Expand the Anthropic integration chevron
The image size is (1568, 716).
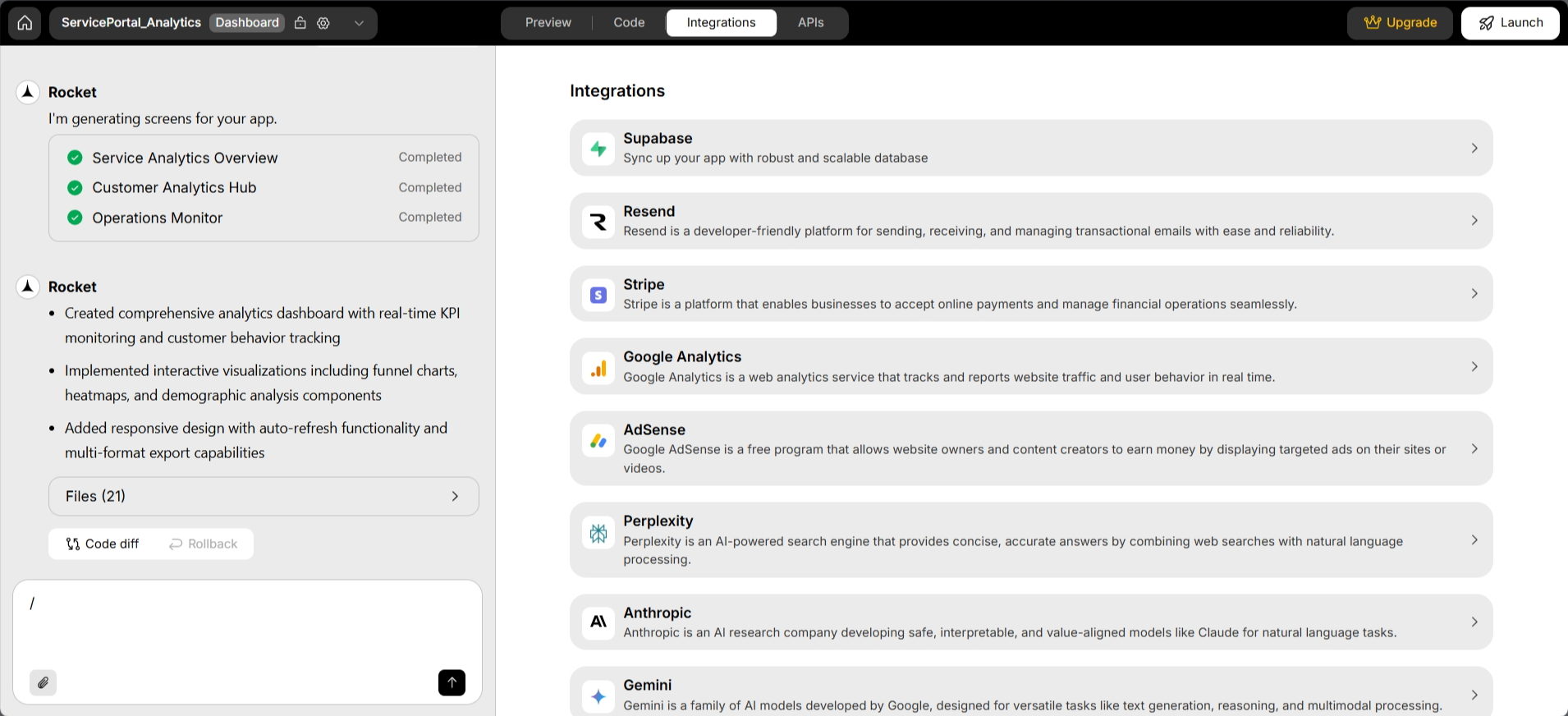coord(1474,622)
